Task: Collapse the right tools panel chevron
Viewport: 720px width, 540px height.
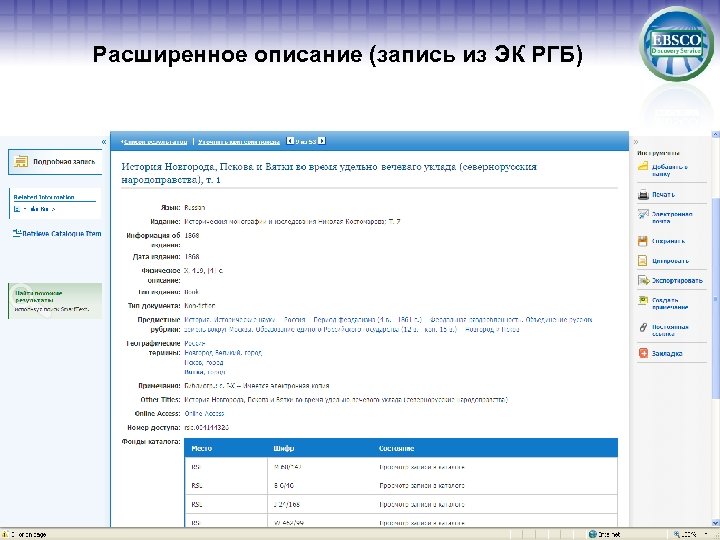Action: [x=636, y=142]
